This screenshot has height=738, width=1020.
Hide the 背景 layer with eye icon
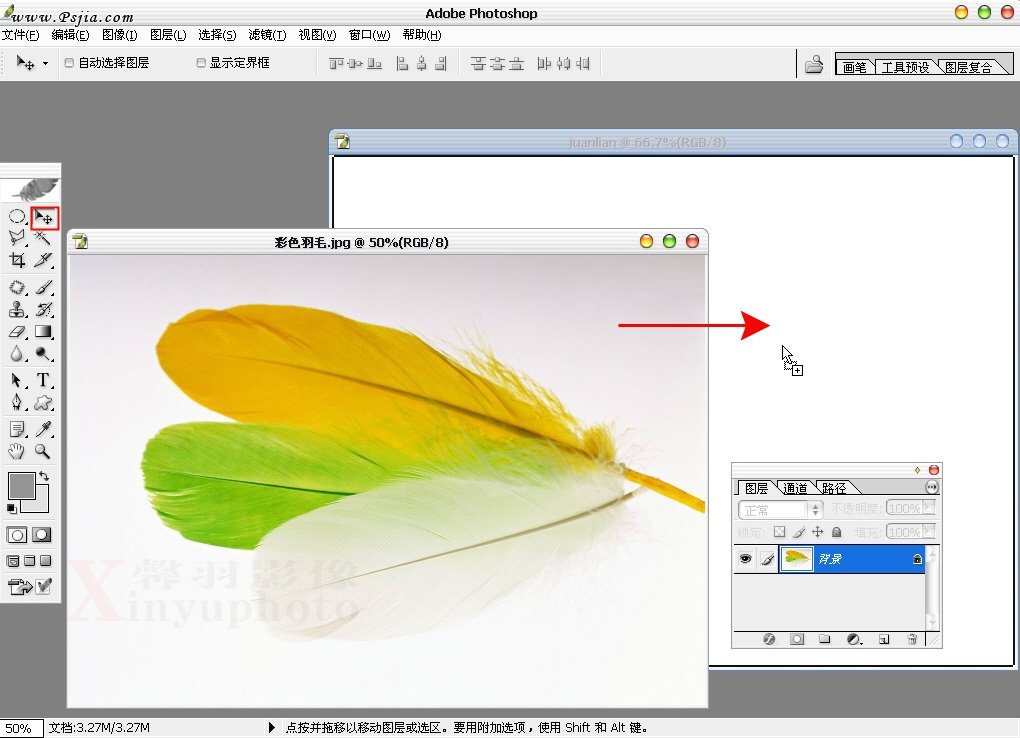click(x=745, y=559)
